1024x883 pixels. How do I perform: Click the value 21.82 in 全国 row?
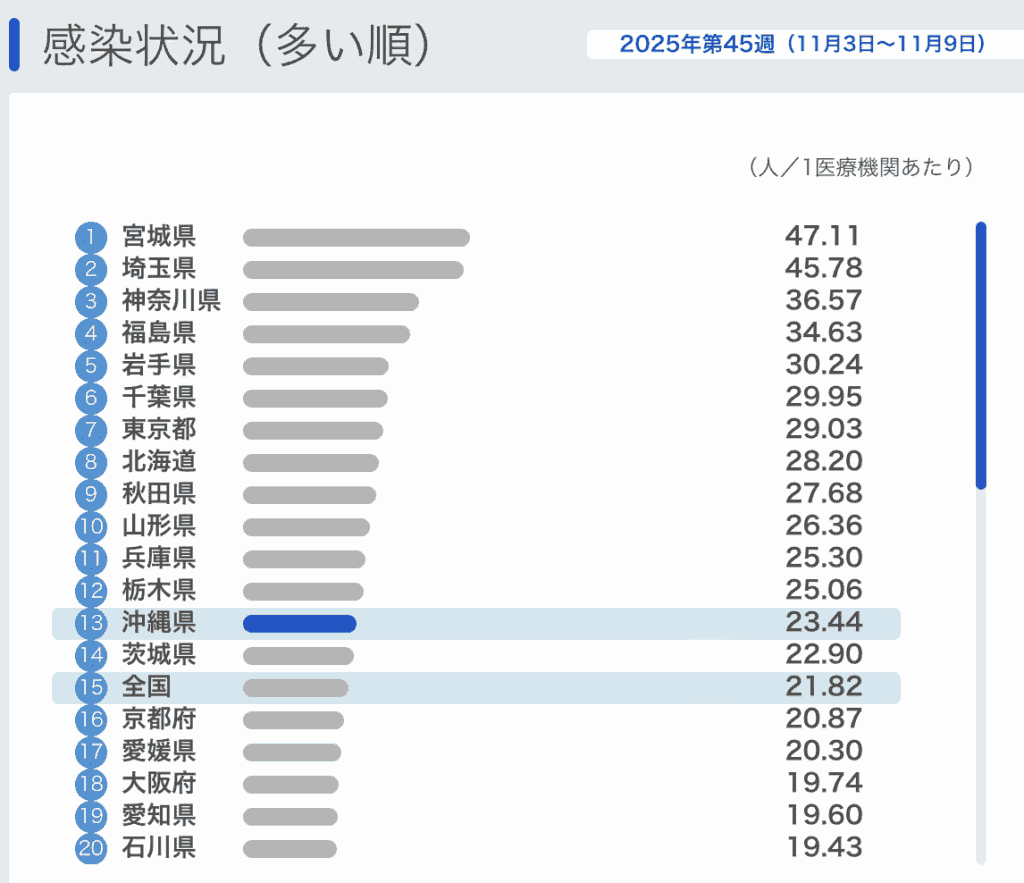tap(823, 687)
